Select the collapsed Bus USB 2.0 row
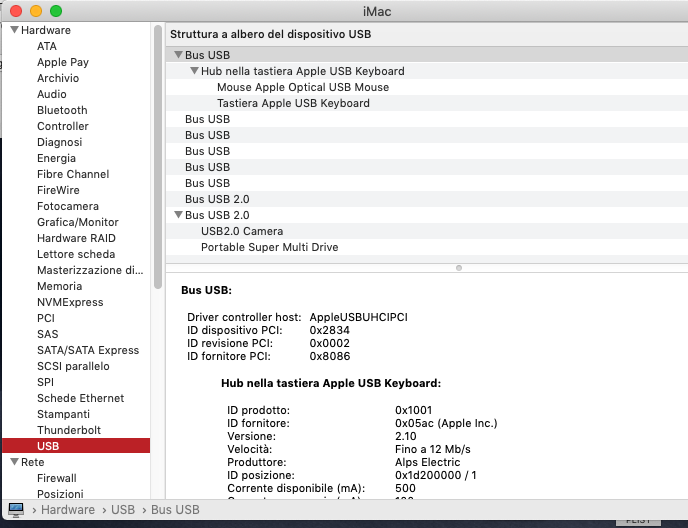The image size is (688, 528). coord(426,199)
